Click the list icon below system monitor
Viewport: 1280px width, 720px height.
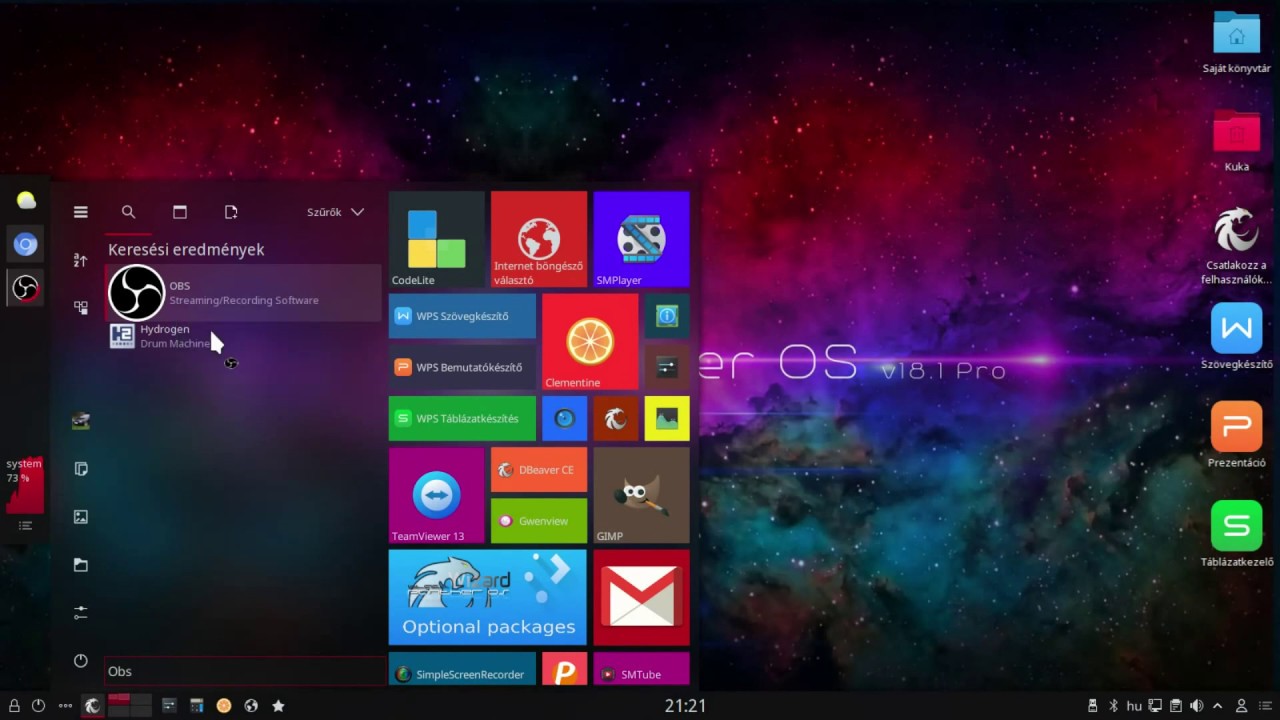[26, 526]
